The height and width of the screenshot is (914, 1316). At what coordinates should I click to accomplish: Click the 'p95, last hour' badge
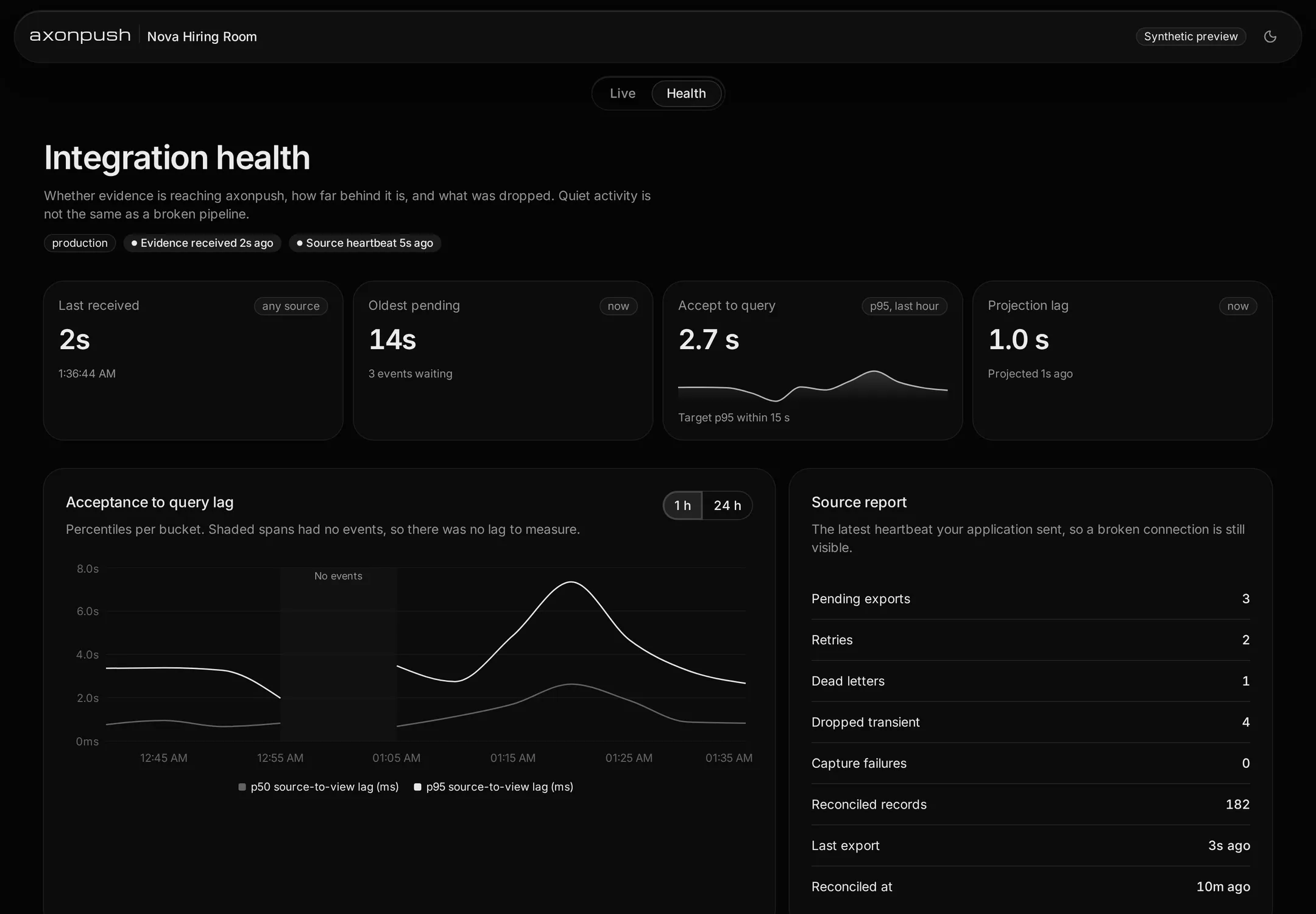point(904,306)
